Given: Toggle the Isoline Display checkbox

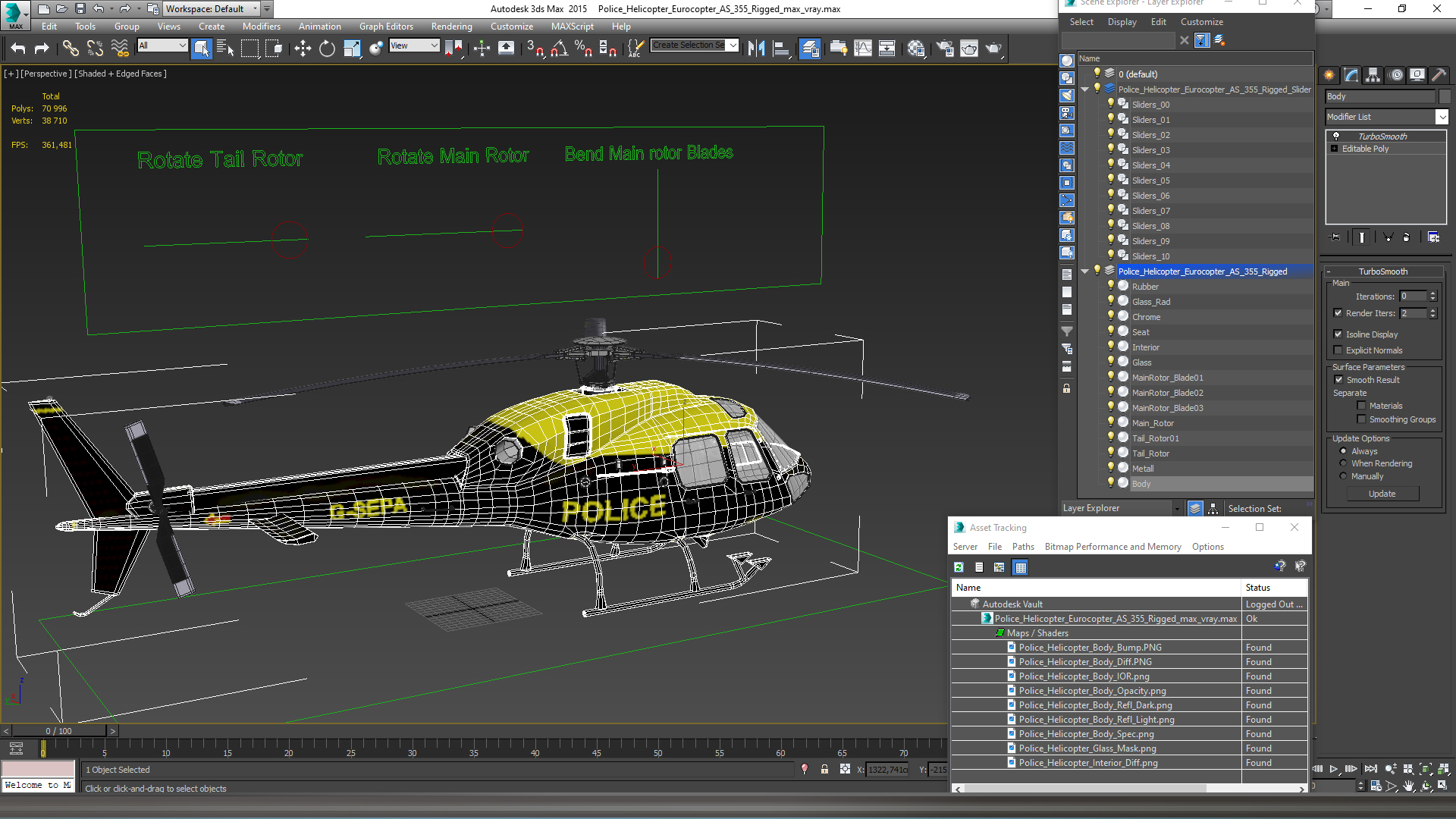Looking at the screenshot, I should [x=1338, y=334].
